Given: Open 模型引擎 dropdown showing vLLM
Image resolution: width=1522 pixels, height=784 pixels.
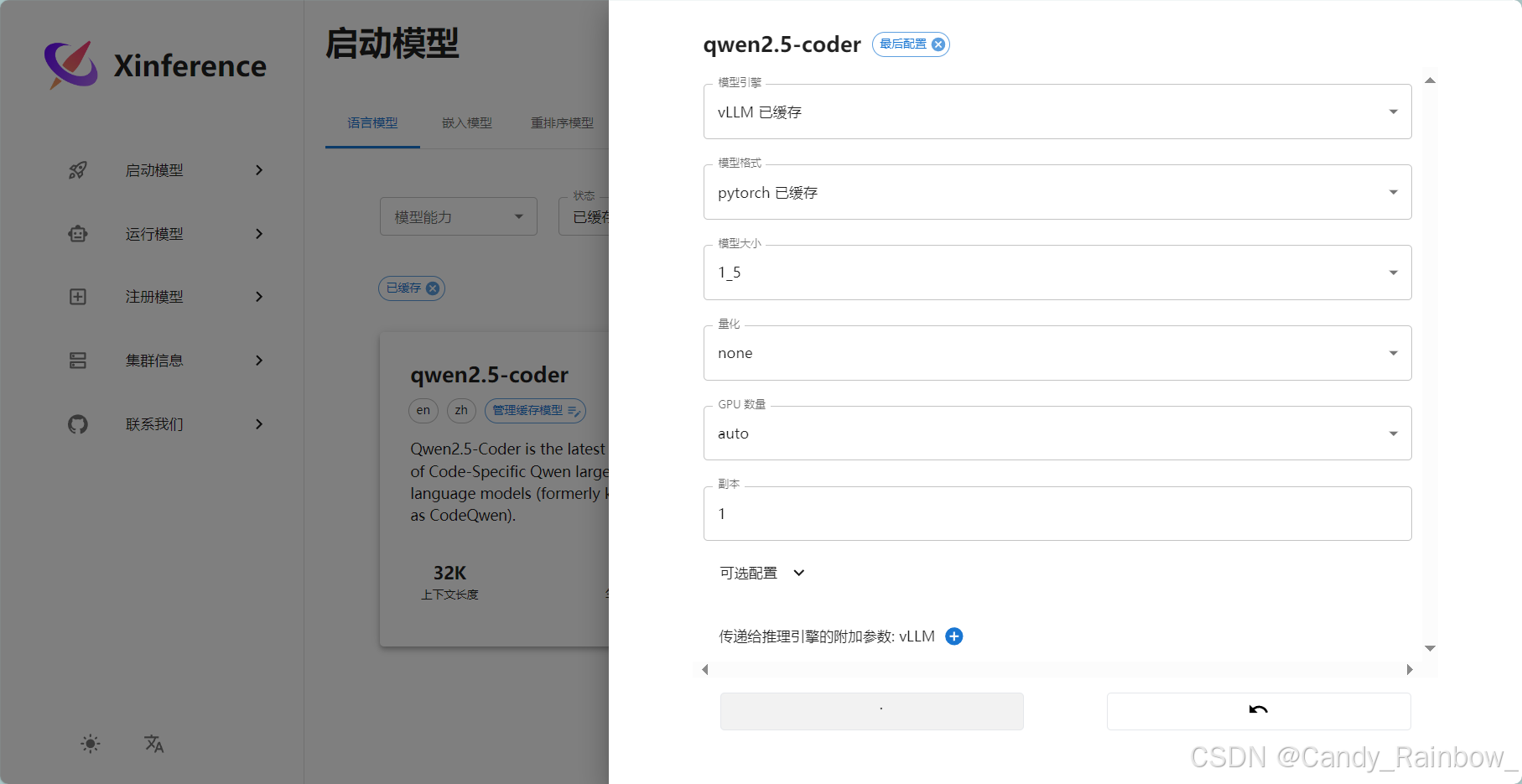Looking at the screenshot, I should [1057, 112].
